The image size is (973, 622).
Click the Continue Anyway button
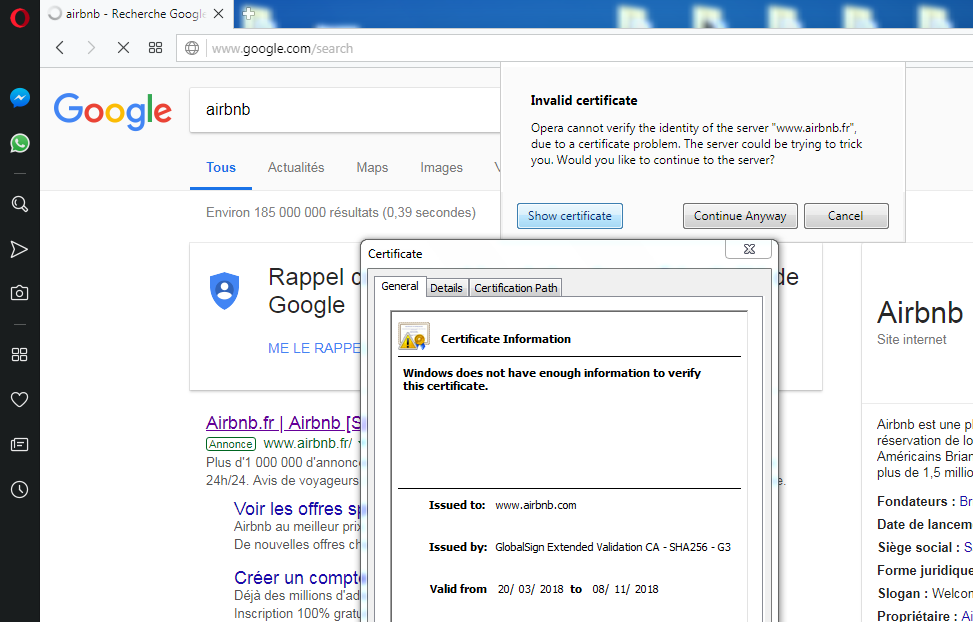coord(740,216)
